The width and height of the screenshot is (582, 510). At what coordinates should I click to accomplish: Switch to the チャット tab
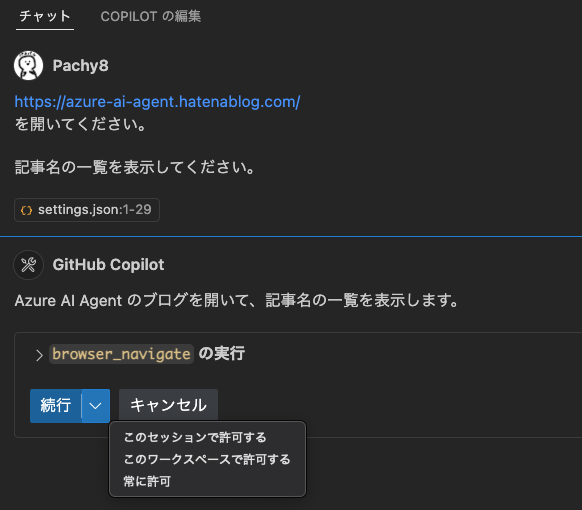[x=45, y=16]
